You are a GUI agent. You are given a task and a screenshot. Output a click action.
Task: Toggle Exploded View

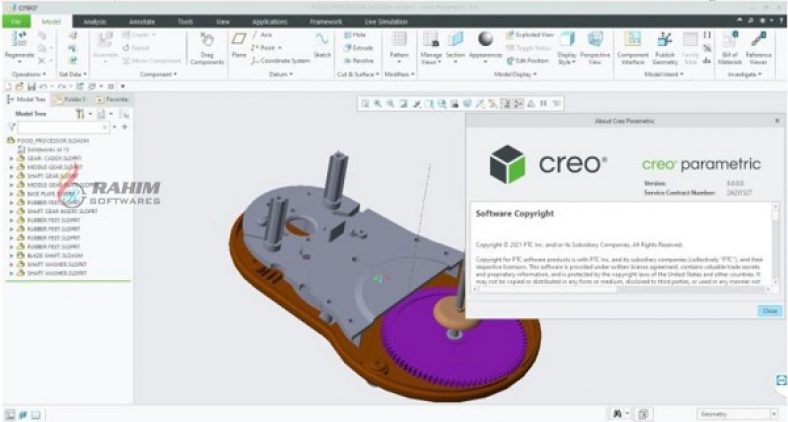point(529,35)
